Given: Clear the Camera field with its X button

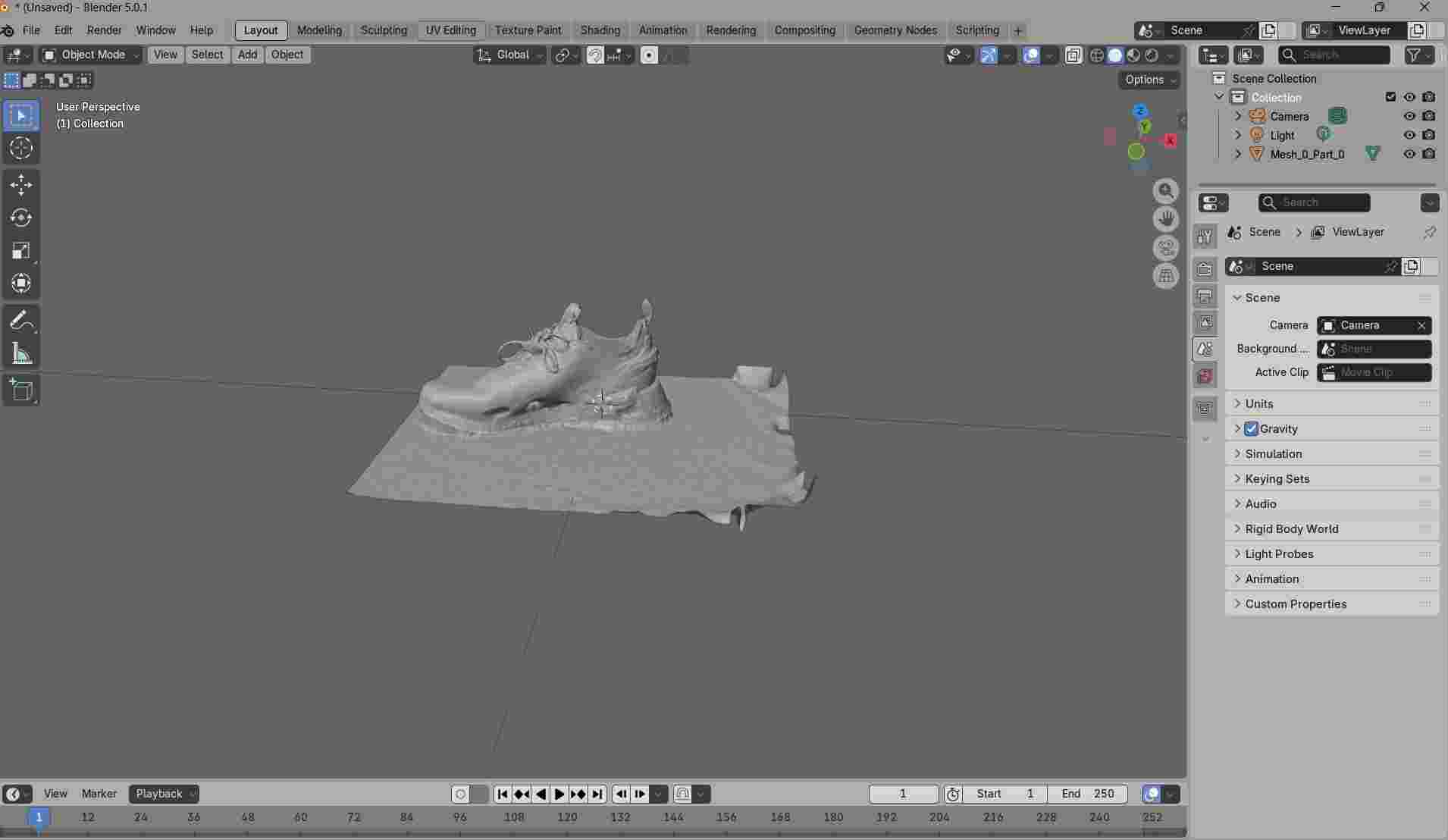Looking at the screenshot, I should (1421, 325).
